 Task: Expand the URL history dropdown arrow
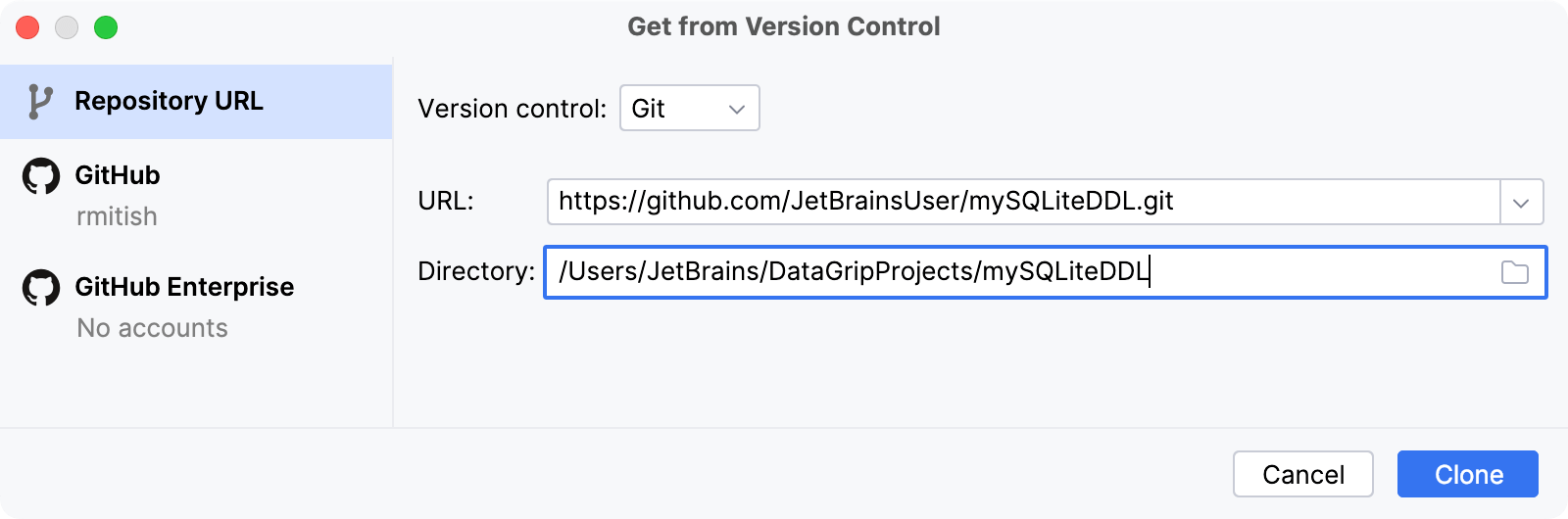click(1521, 203)
